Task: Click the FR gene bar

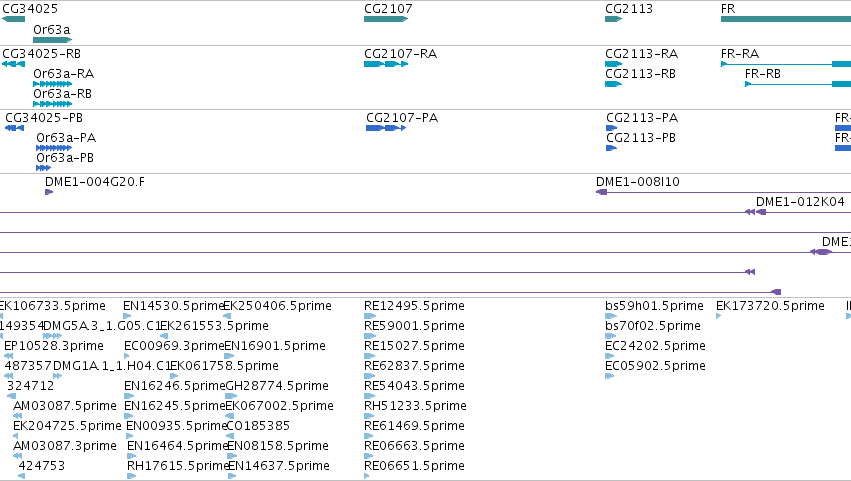Action: pyautogui.click(x=786, y=19)
